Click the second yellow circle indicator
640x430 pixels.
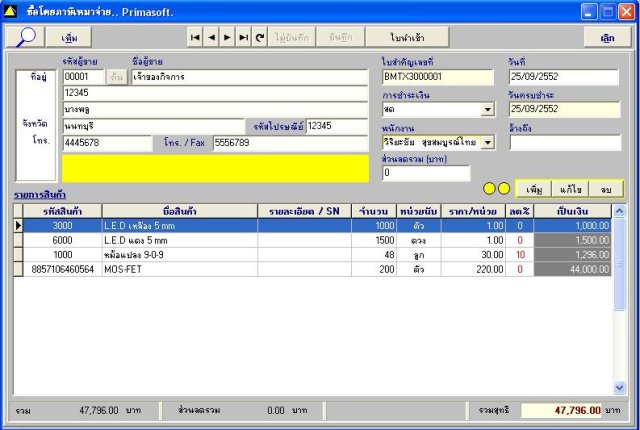(x=505, y=188)
